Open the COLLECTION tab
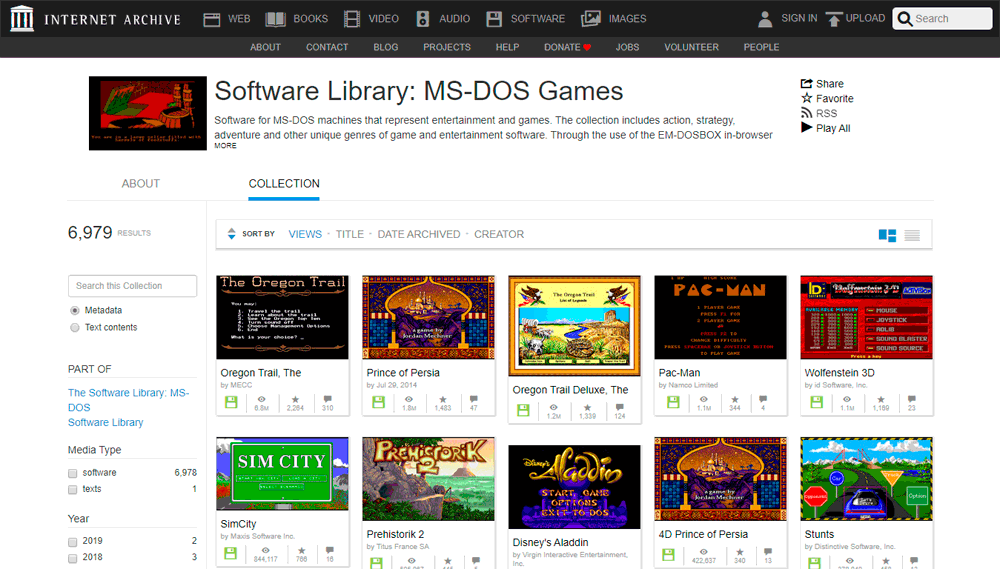Viewport: 1000px width, 569px height. 284,184
